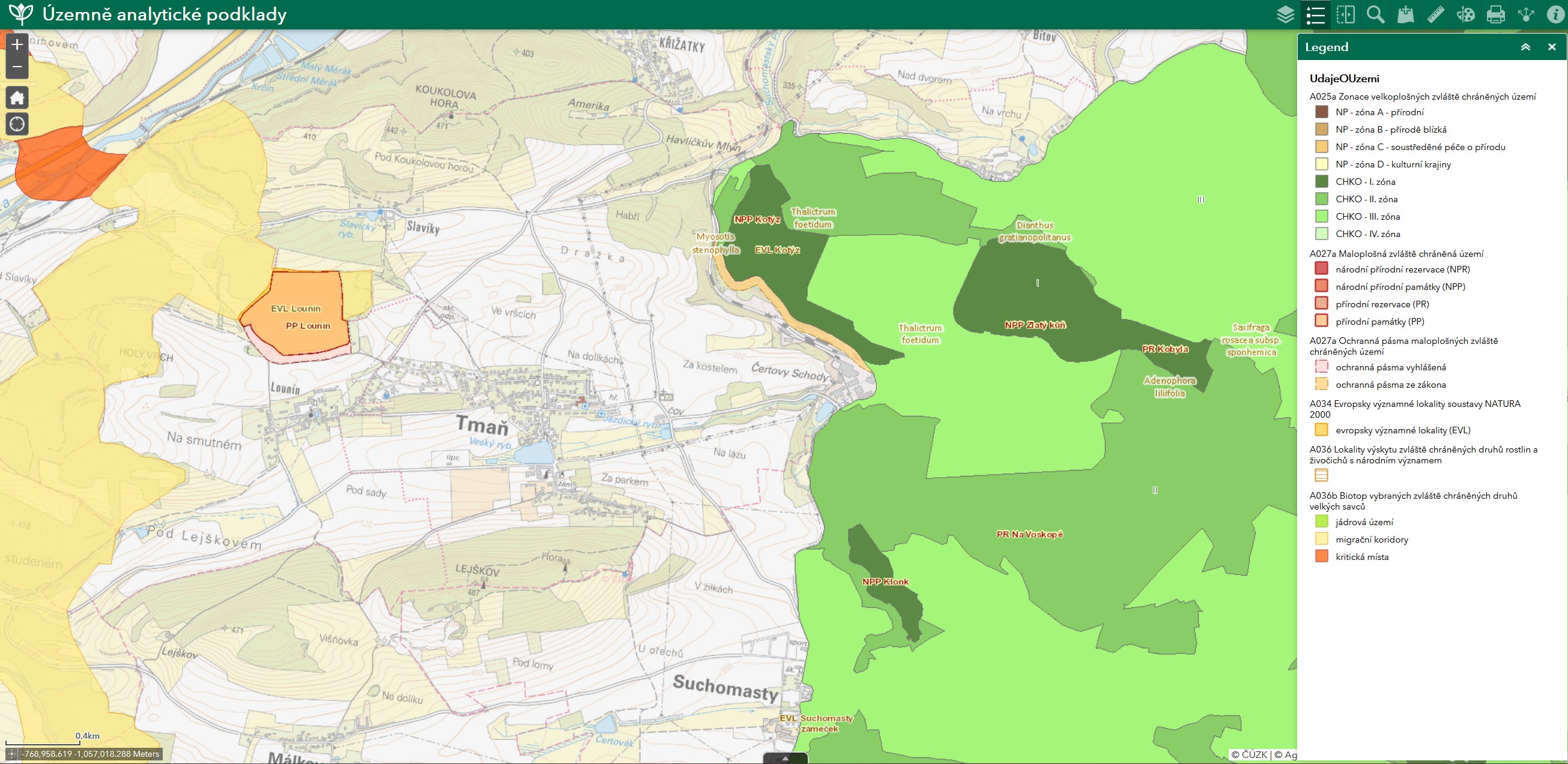Expand the bottom attribute table handle
This screenshot has height=764, width=1568.
click(x=785, y=759)
